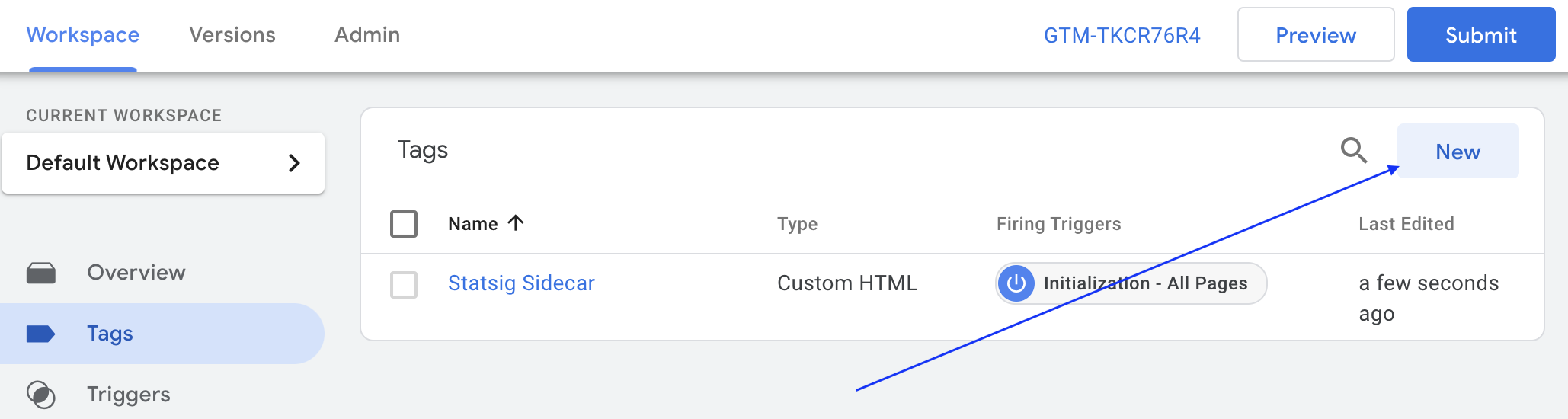Toggle the select-all tags checkbox
Screen dimensions: 1568x419
point(404,224)
